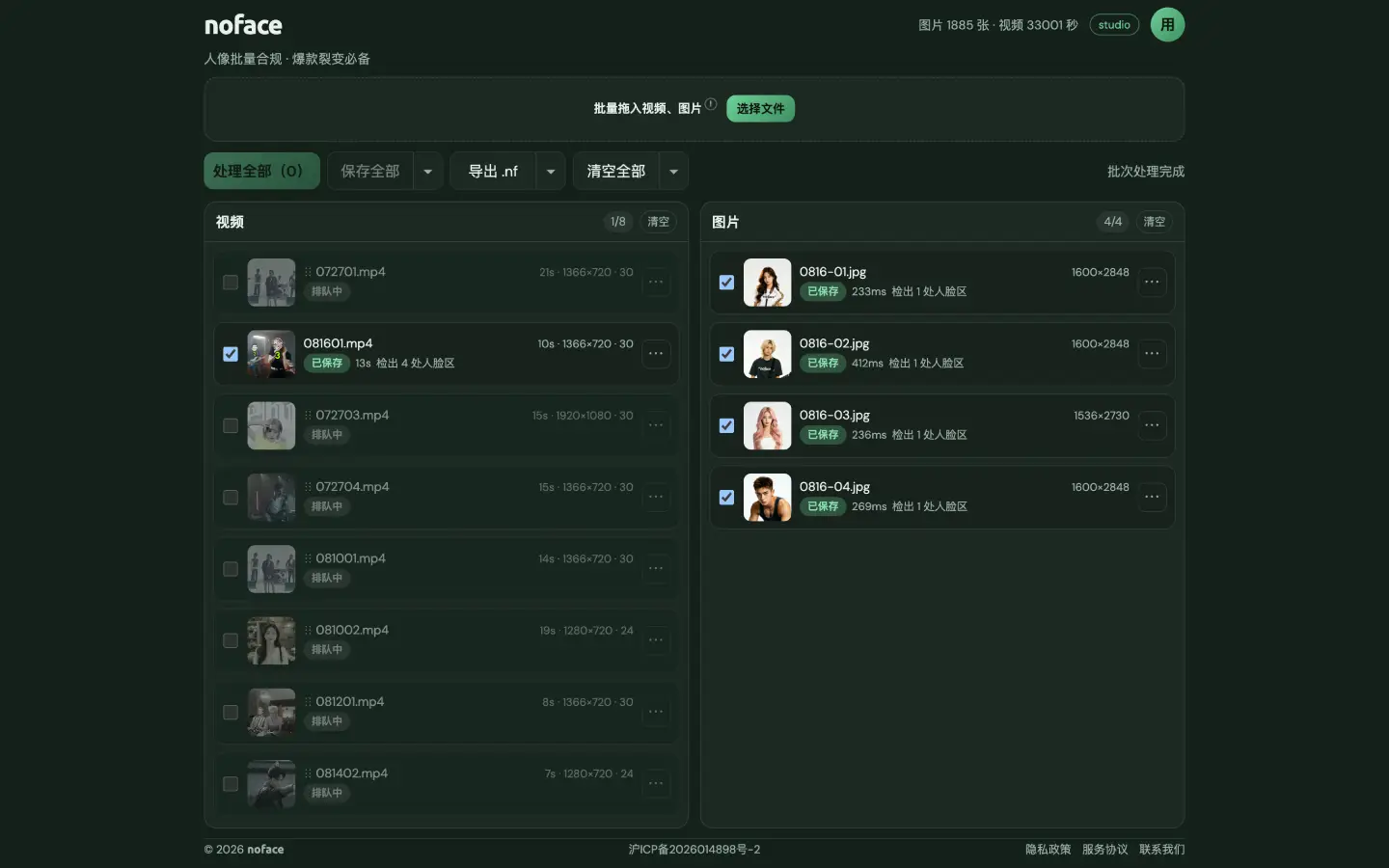Check the 081402.mp4 checkbox
The height and width of the screenshot is (868, 1389).
(x=231, y=784)
